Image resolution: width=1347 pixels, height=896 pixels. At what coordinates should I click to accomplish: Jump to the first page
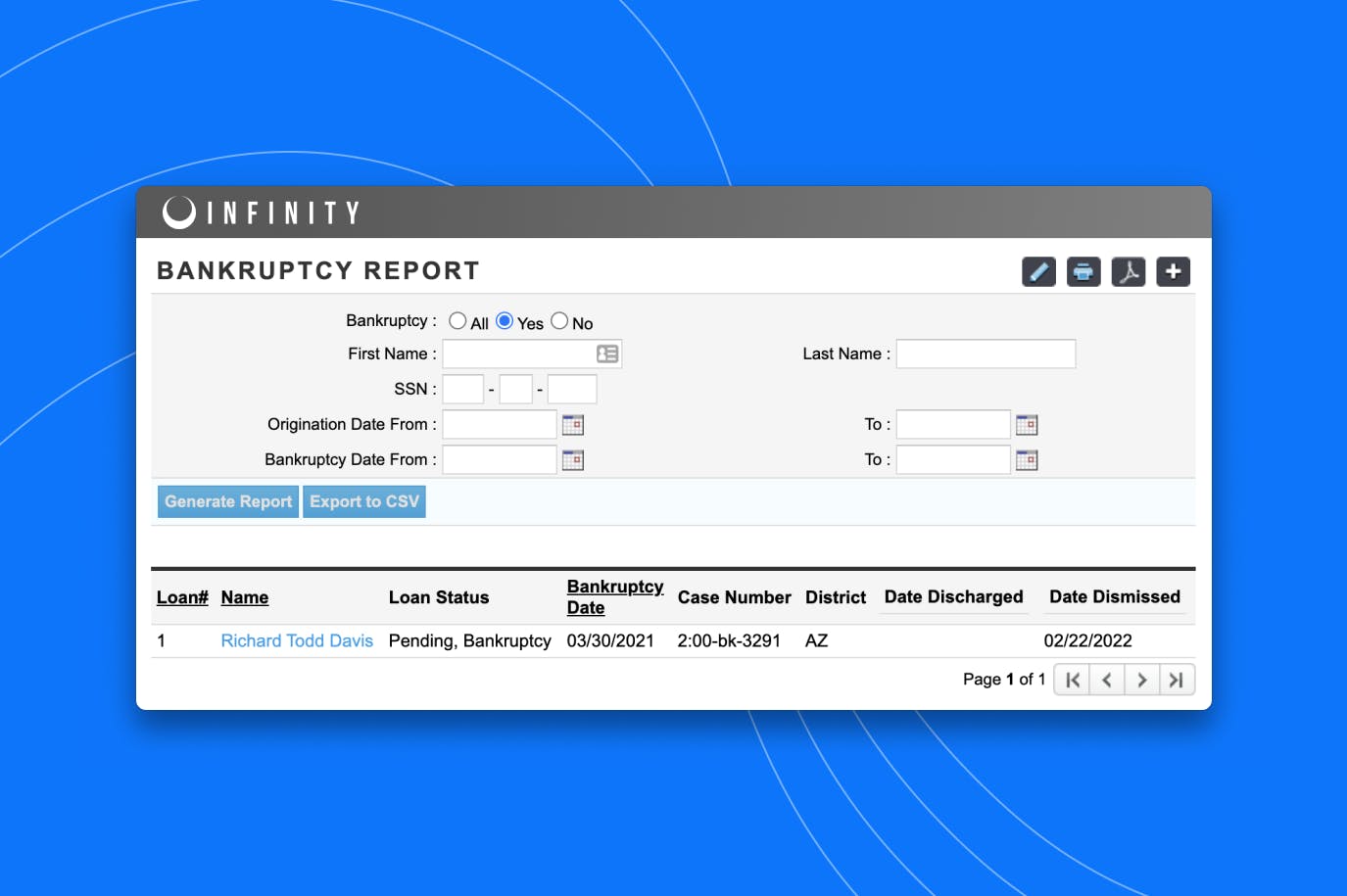(x=1071, y=679)
